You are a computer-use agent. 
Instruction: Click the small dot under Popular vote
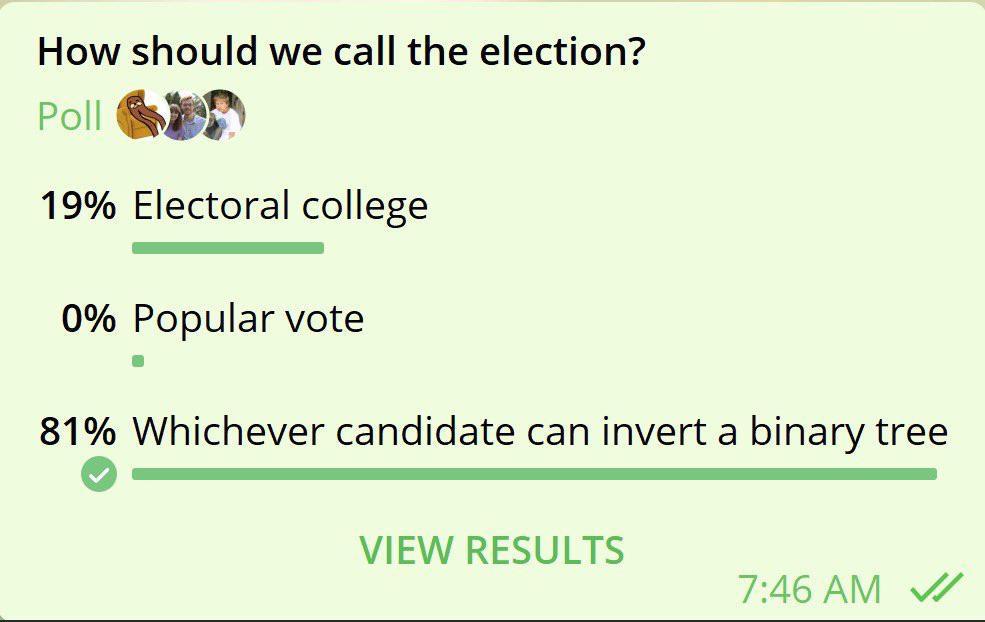138,361
